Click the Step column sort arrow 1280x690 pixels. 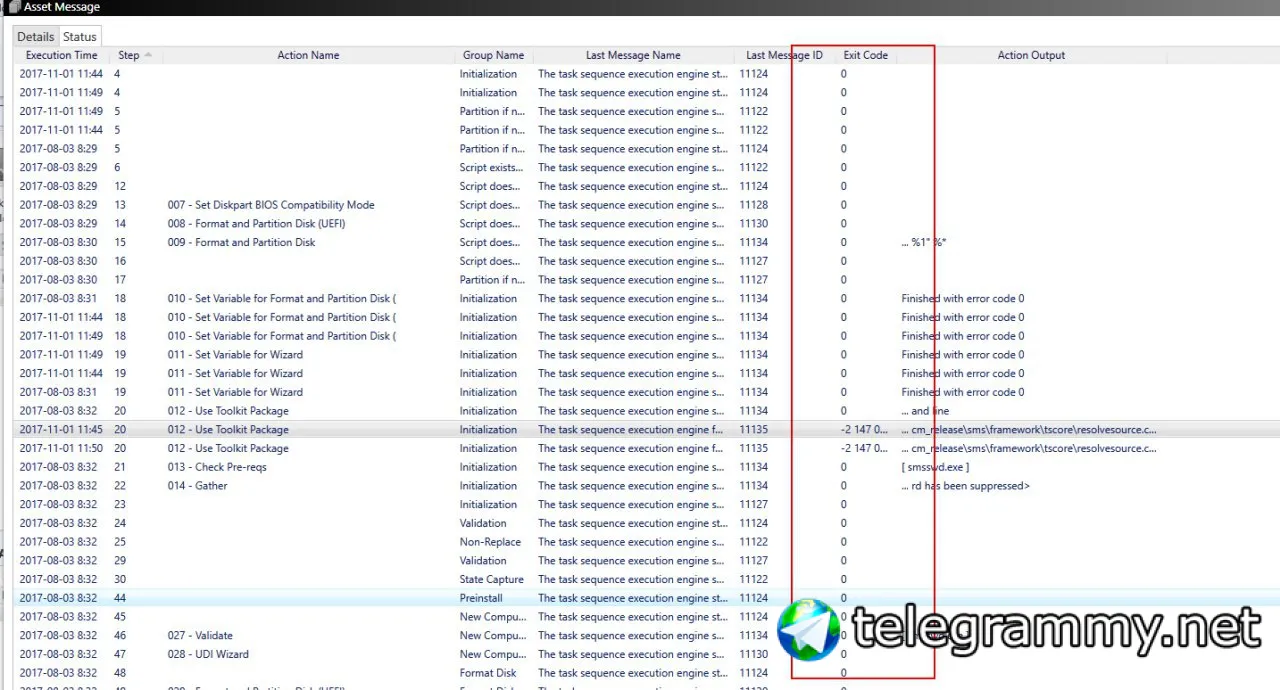[x=149, y=55]
